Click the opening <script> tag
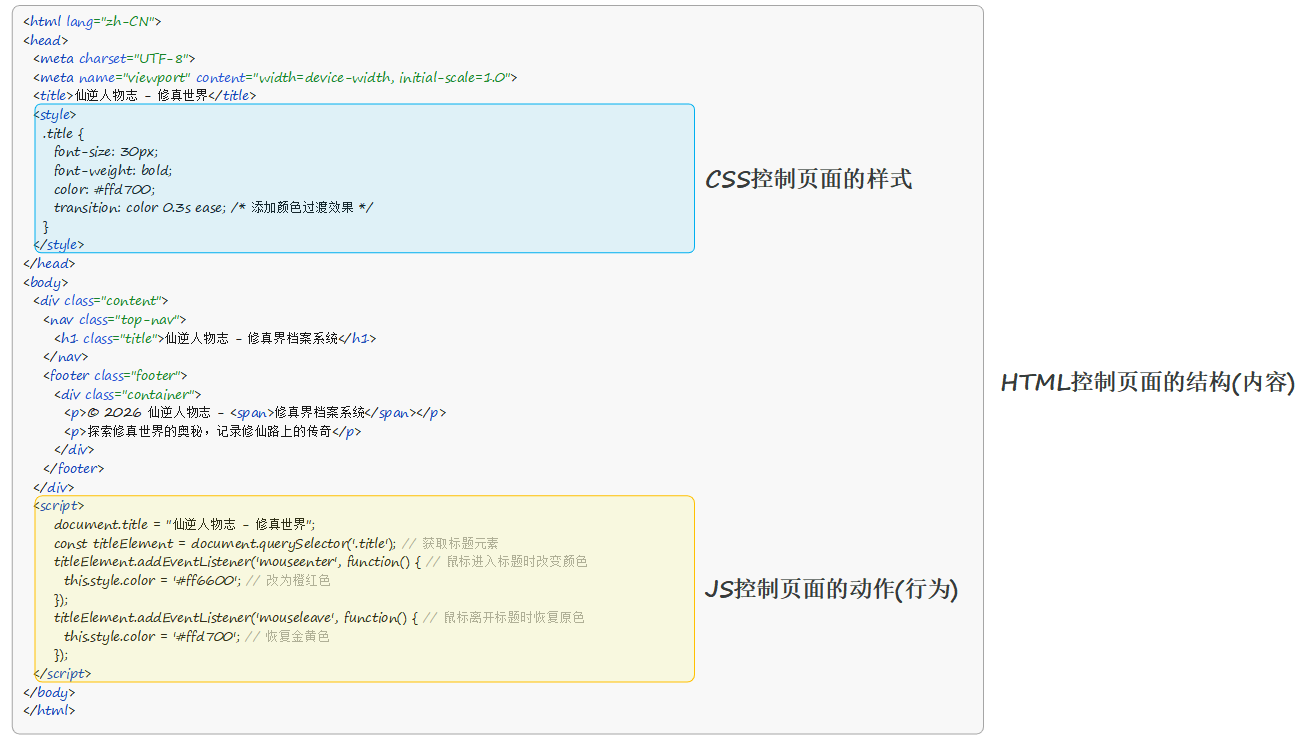Viewport: 1306px width, 736px height. click(60, 506)
